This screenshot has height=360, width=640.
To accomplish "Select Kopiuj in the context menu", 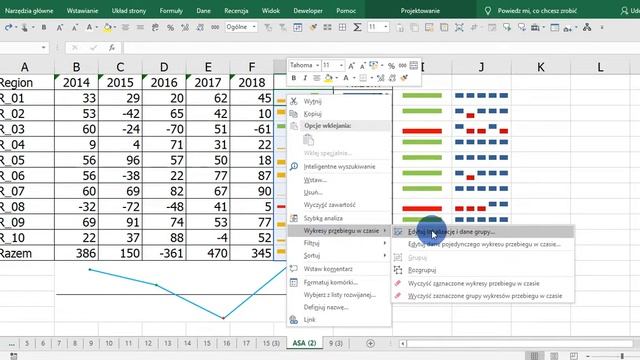I will coord(339,114).
